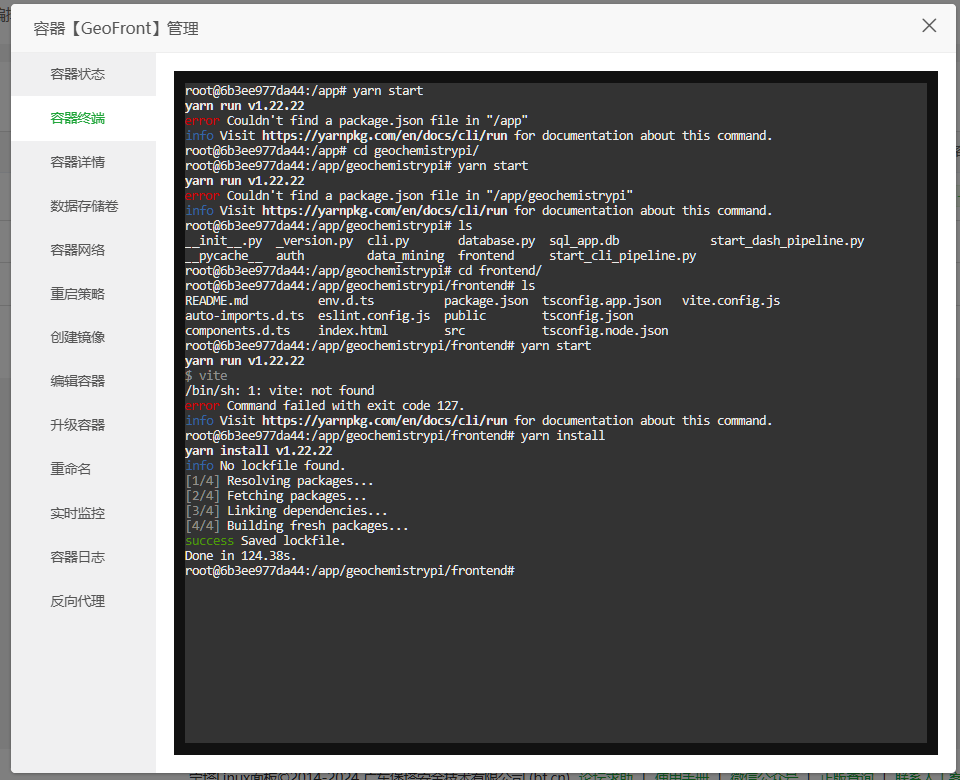Click 'tsconfig.node.json' in terminal listing
This screenshot has height=780, width=960.
coord(605,331)
